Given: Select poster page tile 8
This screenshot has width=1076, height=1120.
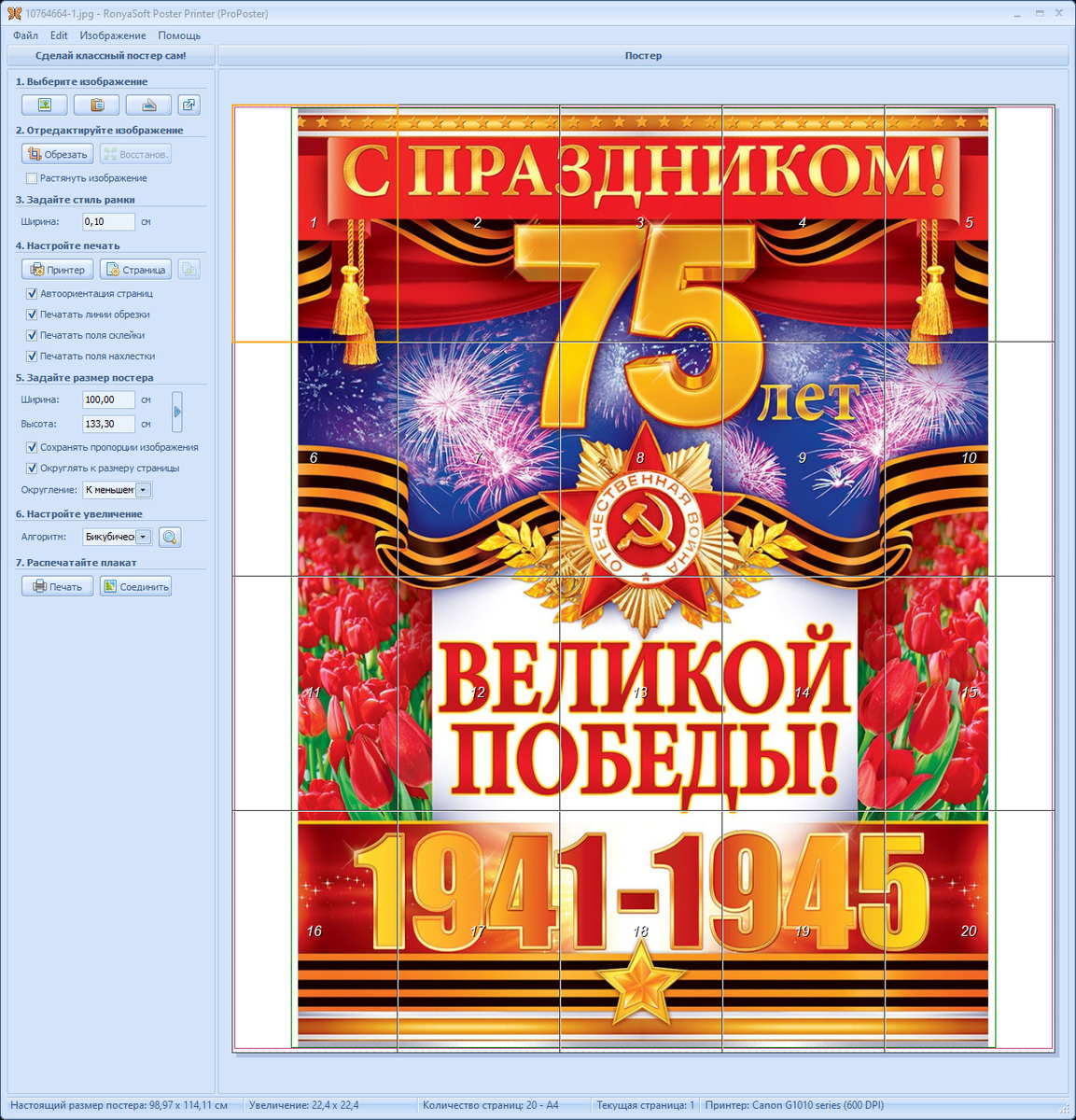Looking at the screenshot, I should 640,457.
